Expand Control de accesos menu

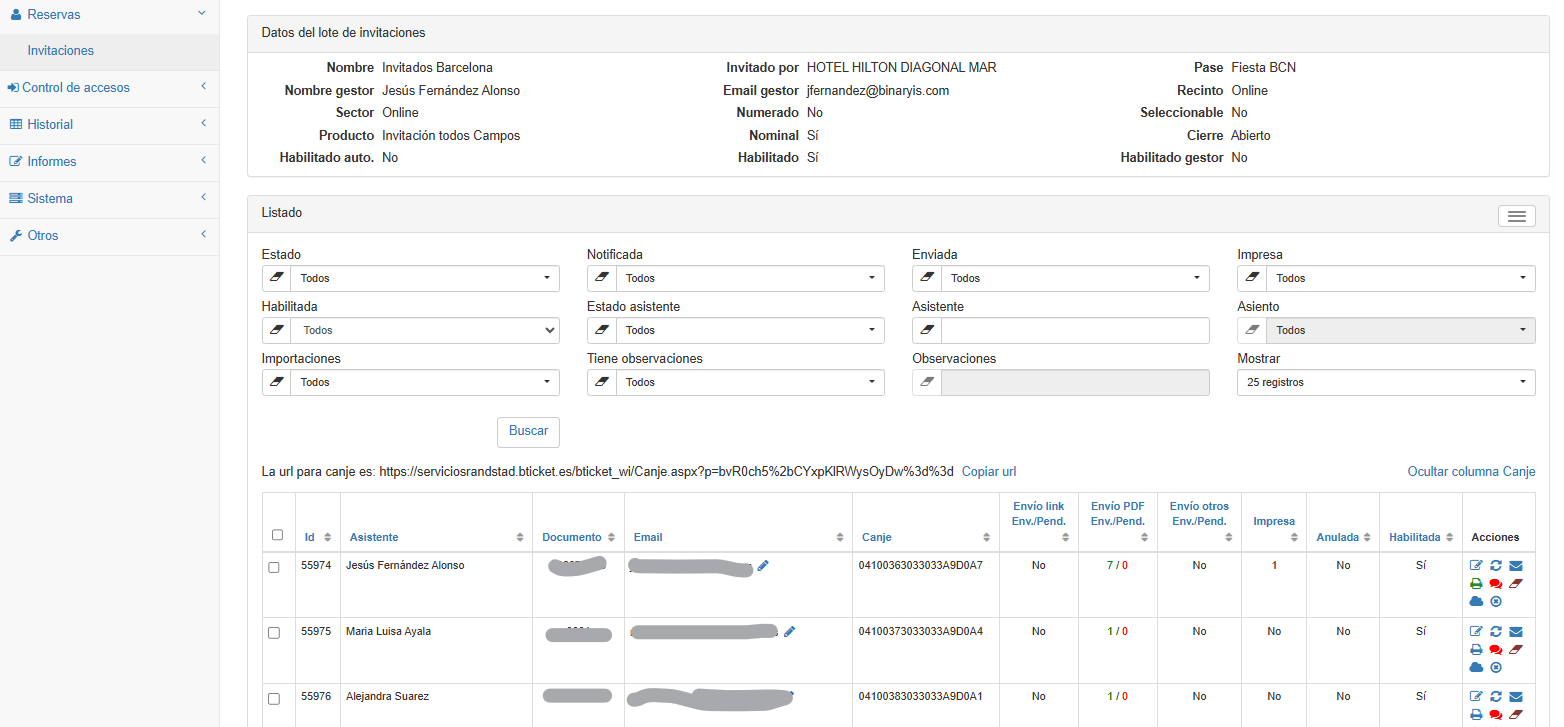coord(109,88)
